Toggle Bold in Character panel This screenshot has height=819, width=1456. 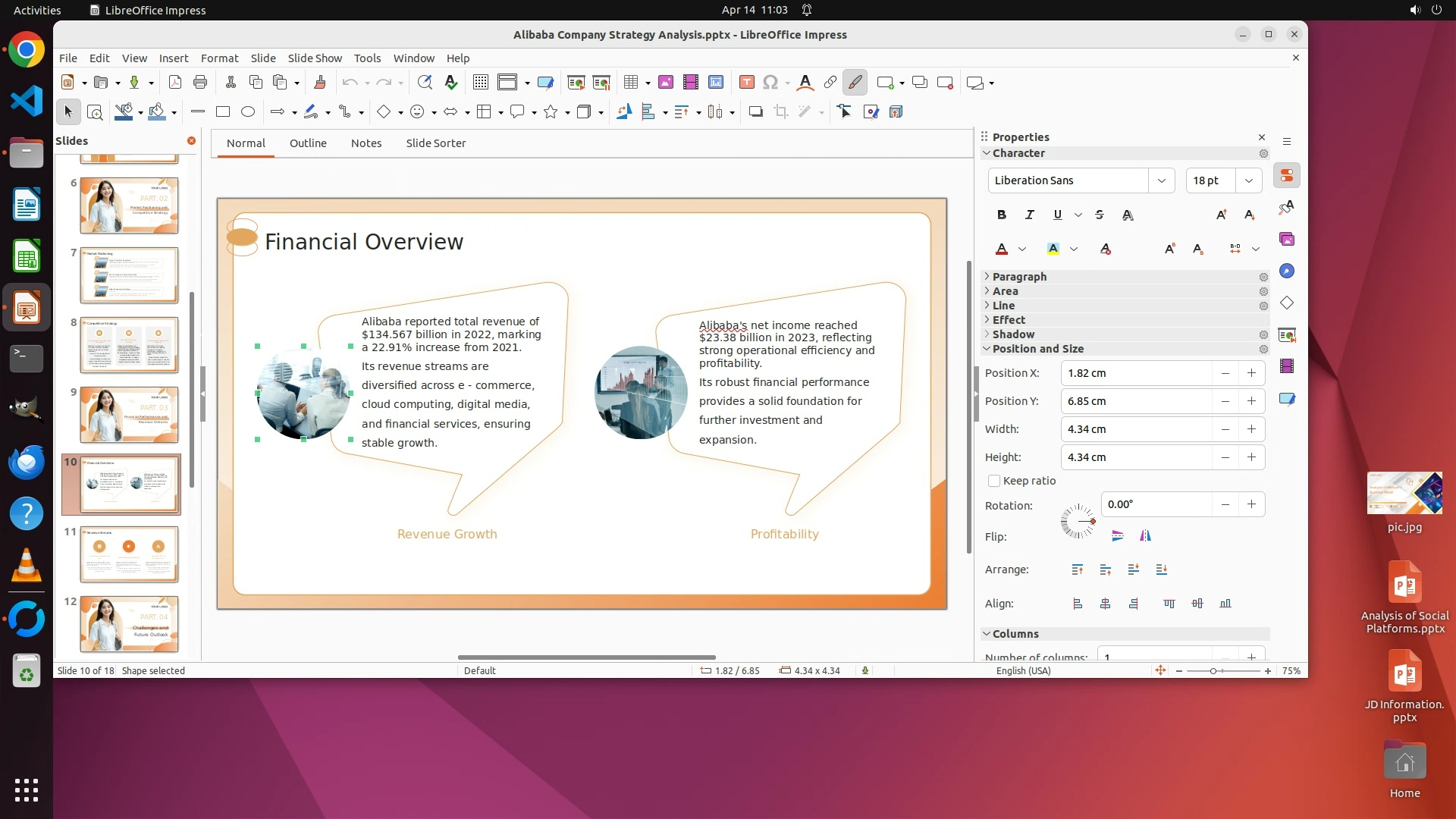[x=1002, y=215]
